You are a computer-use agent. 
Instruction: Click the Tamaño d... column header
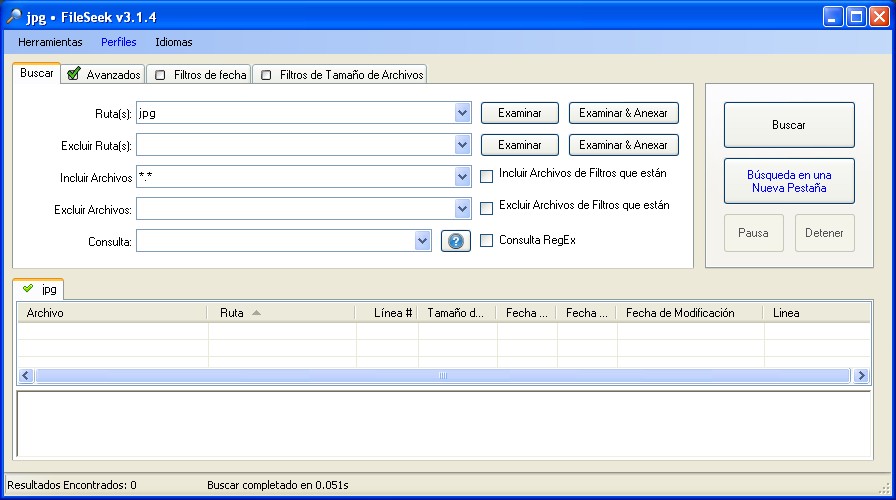click(x=457, y=313)
